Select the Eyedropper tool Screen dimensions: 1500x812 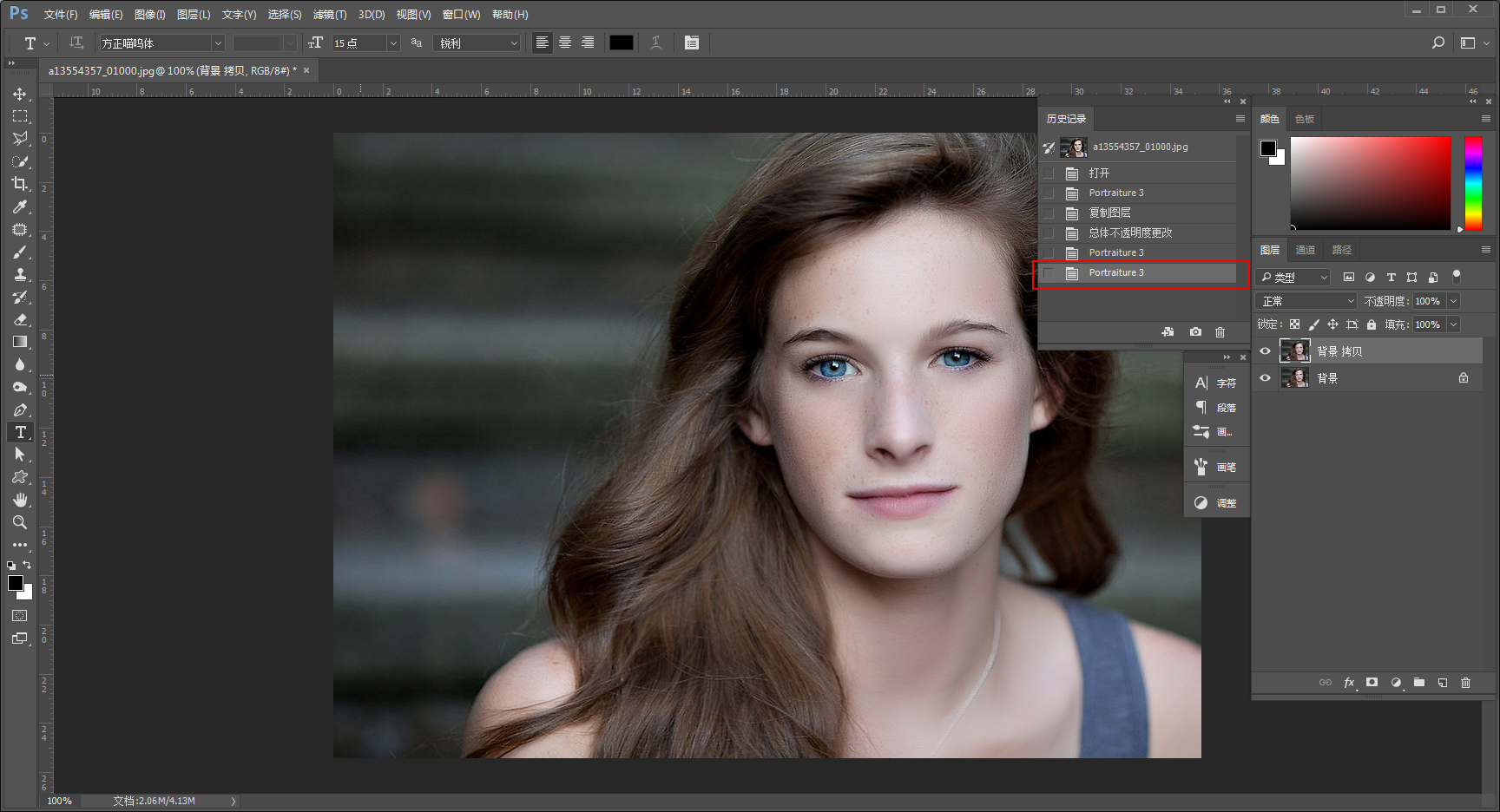click(x=20, y=206)
